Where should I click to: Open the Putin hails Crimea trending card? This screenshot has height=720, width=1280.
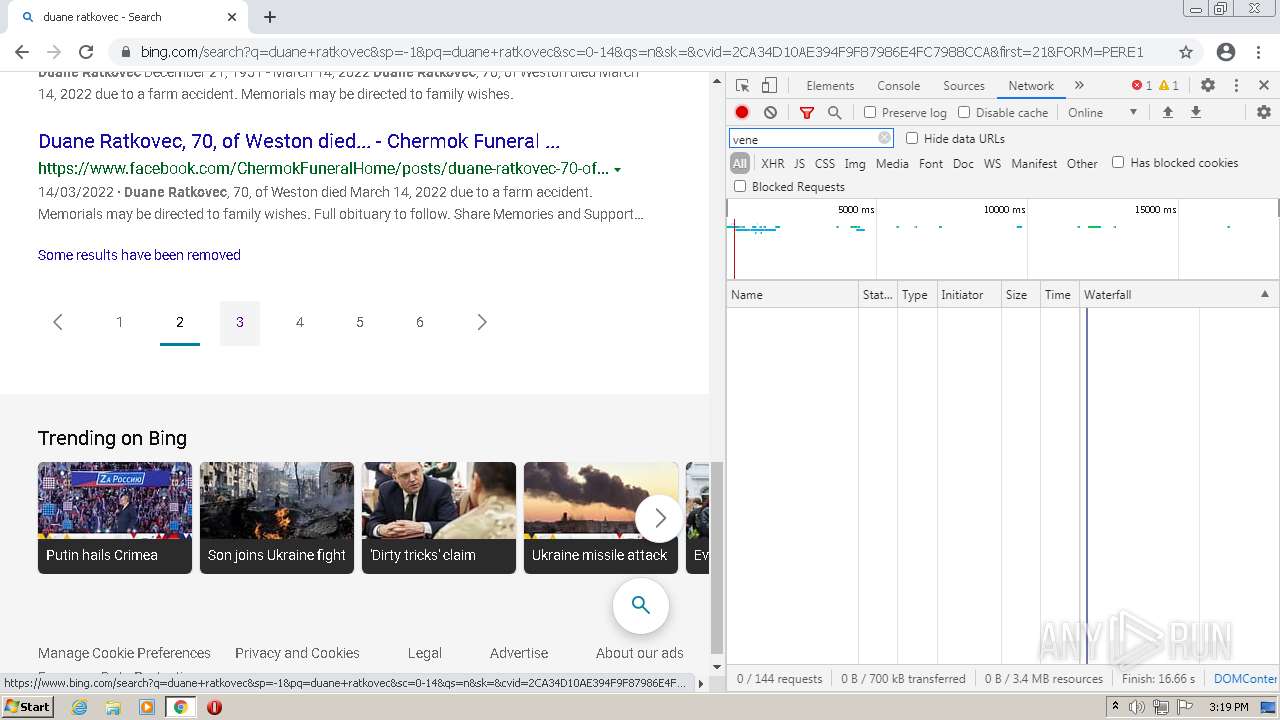coord(115,518)
